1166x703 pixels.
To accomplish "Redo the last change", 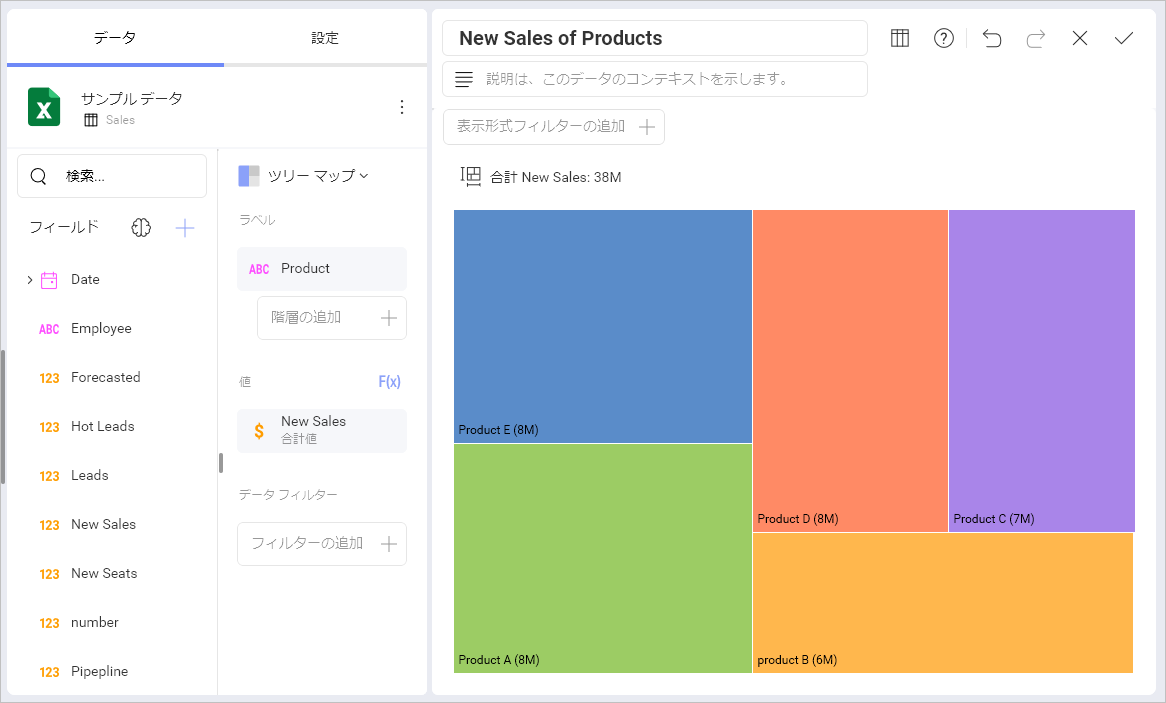I will [x=1035, y=38].
